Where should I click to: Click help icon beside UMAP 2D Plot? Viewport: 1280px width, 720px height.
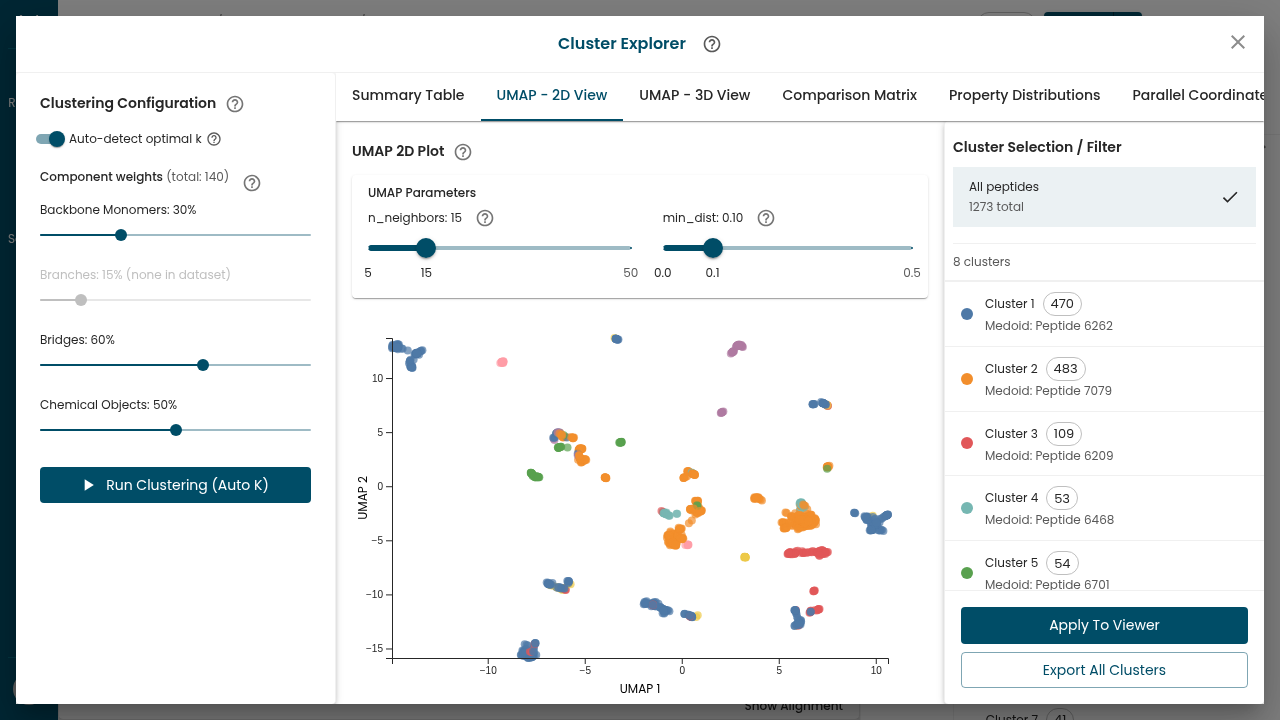[463, 152]
